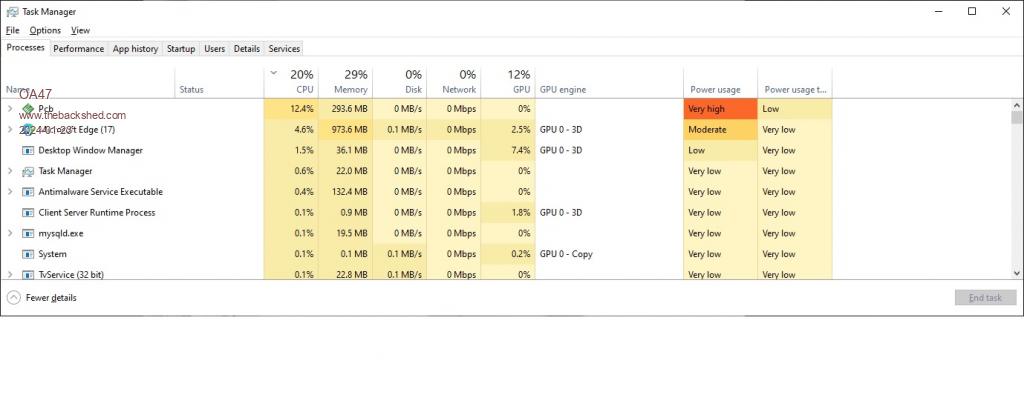Click the Pcb process icon
Viewport: 1024px width, 406px height.
pyautogui.click(x=27, y=109)
